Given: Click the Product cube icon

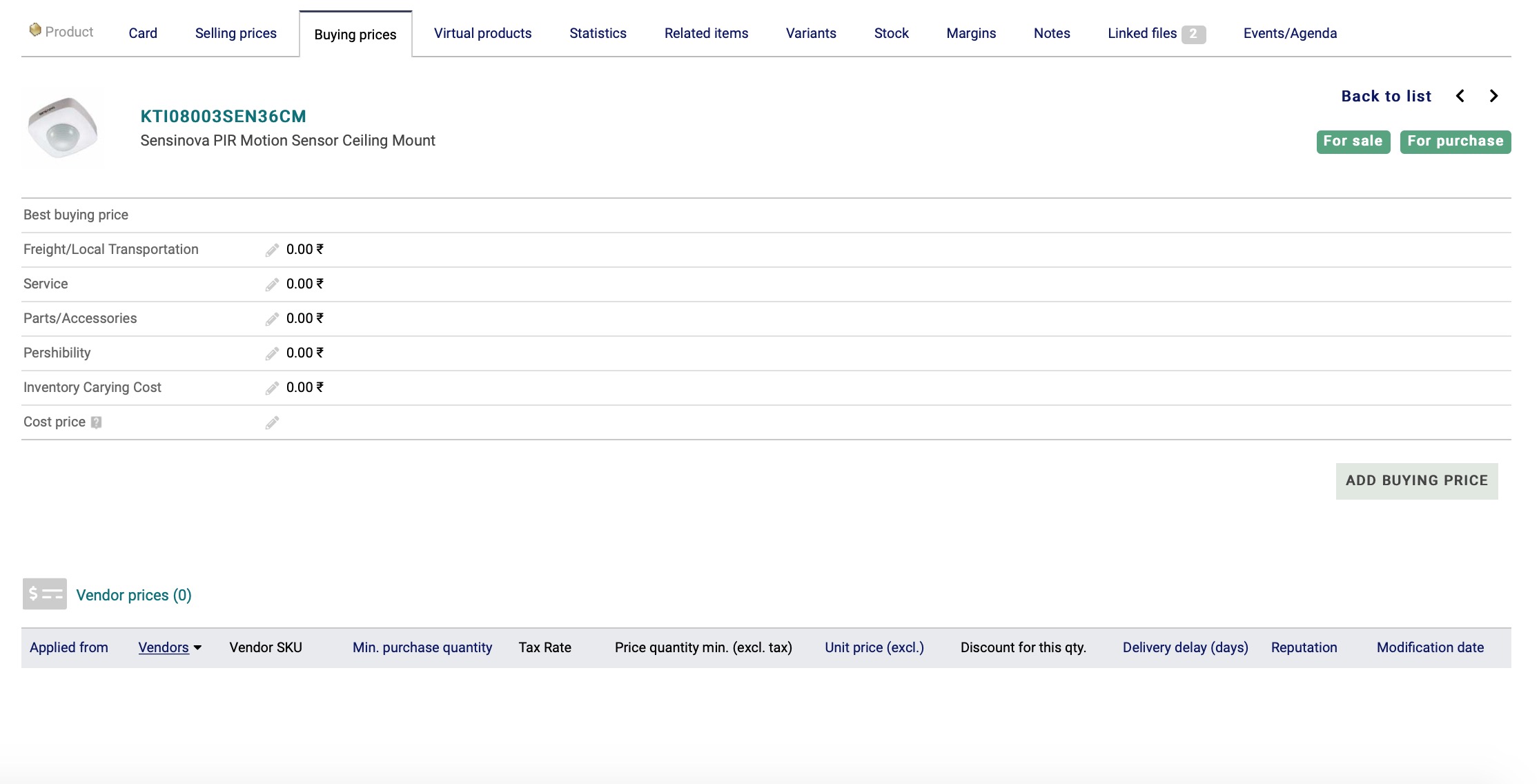Looking at the screenshot, I should tap(35, 30).
